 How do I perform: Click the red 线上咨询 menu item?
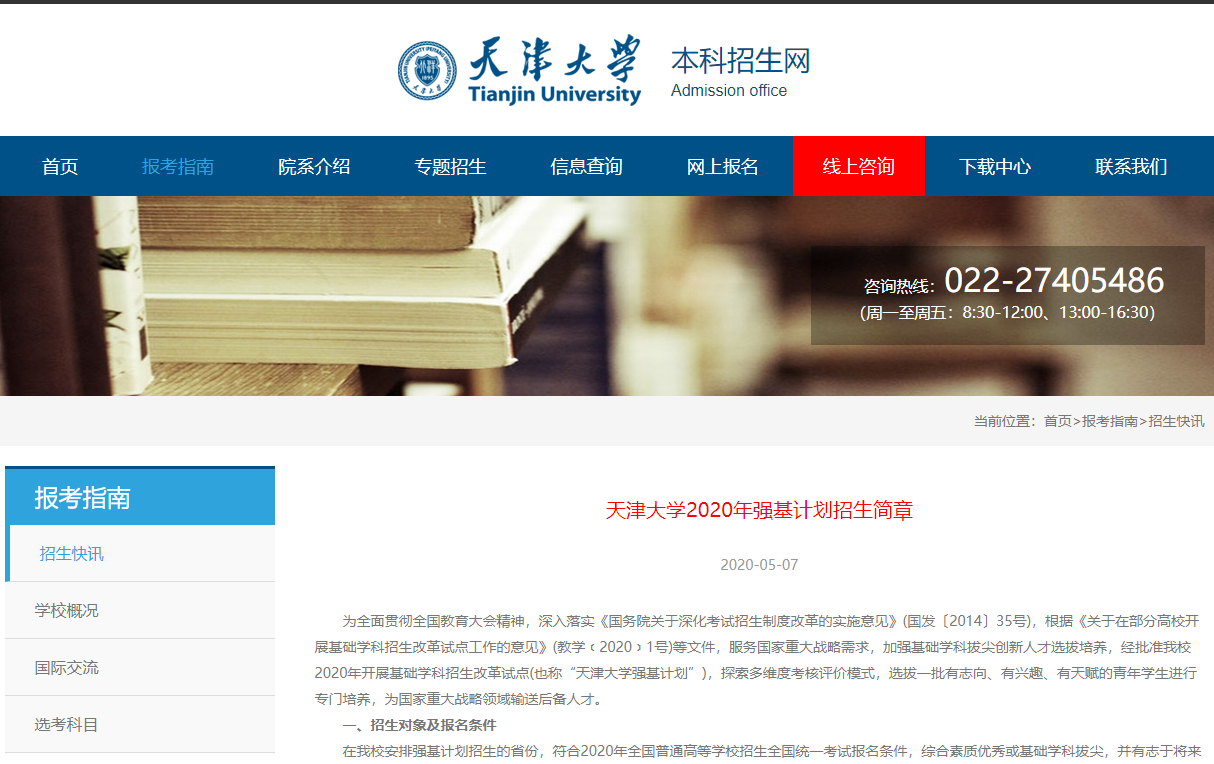tap(859, 166)
